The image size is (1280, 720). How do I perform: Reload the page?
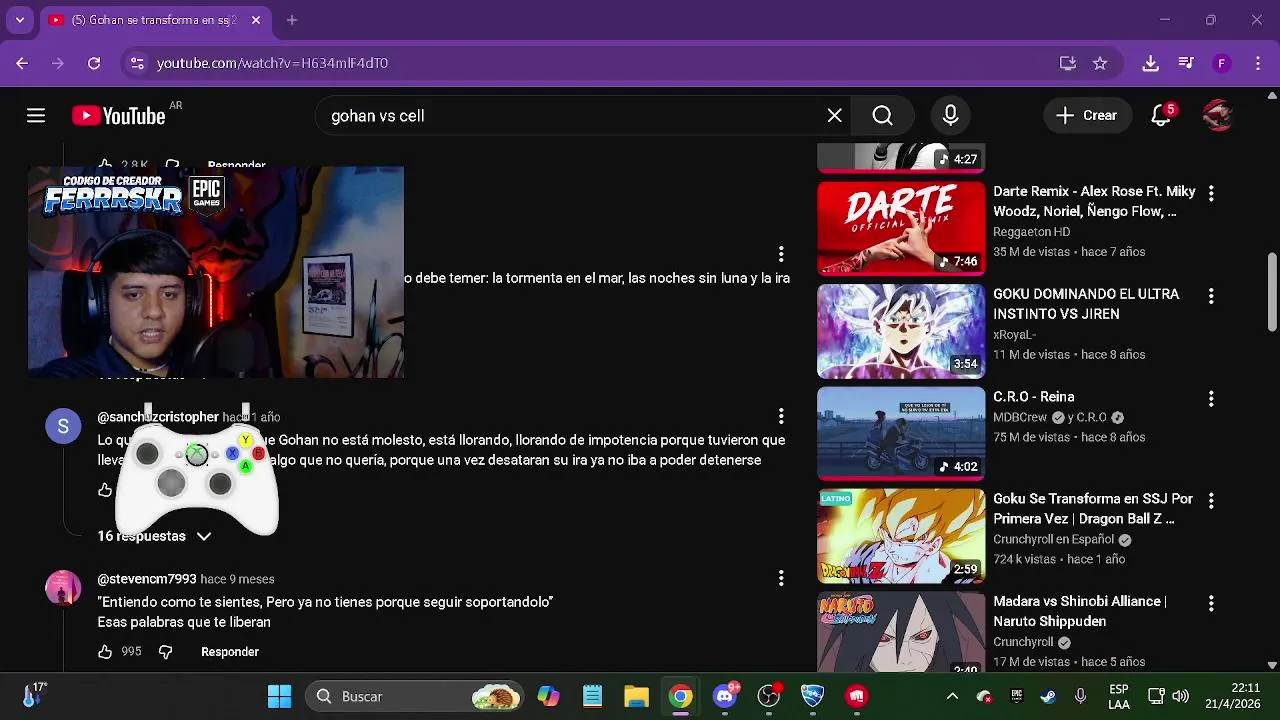click(94, 63)
